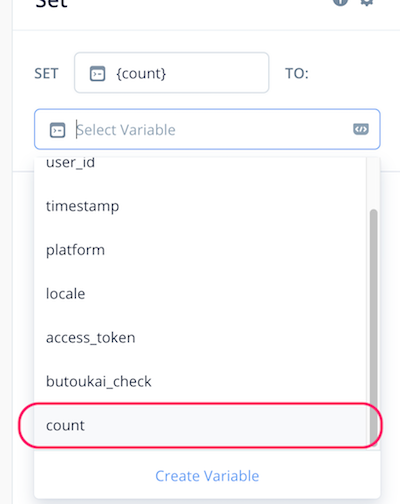Select the butoukai_check variable
Screen dimensions: 400x504
(200, 381)
